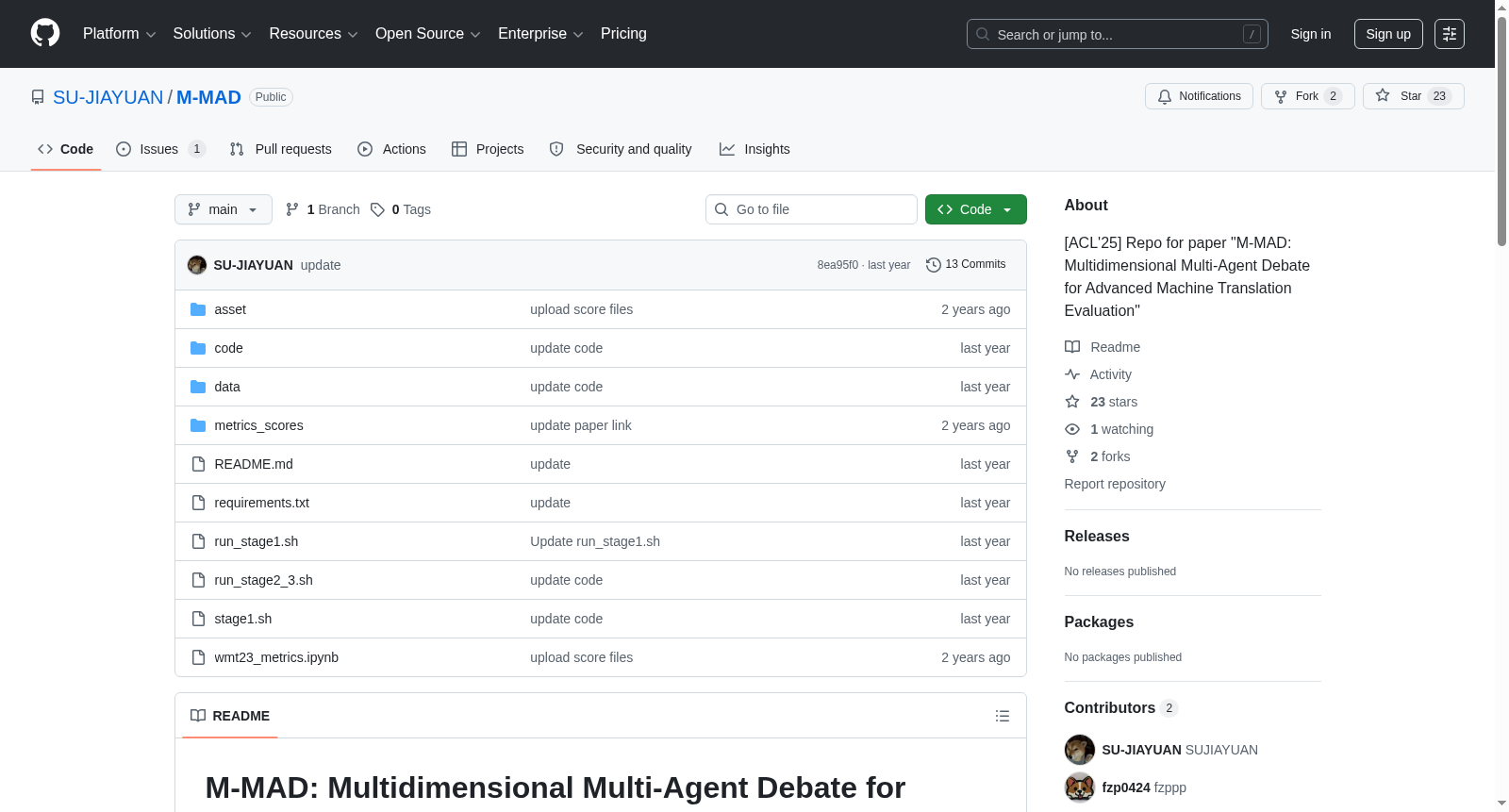Open the stage1.sh file
The height and width of the screenshot is (812, 1509).
point(243,619)
